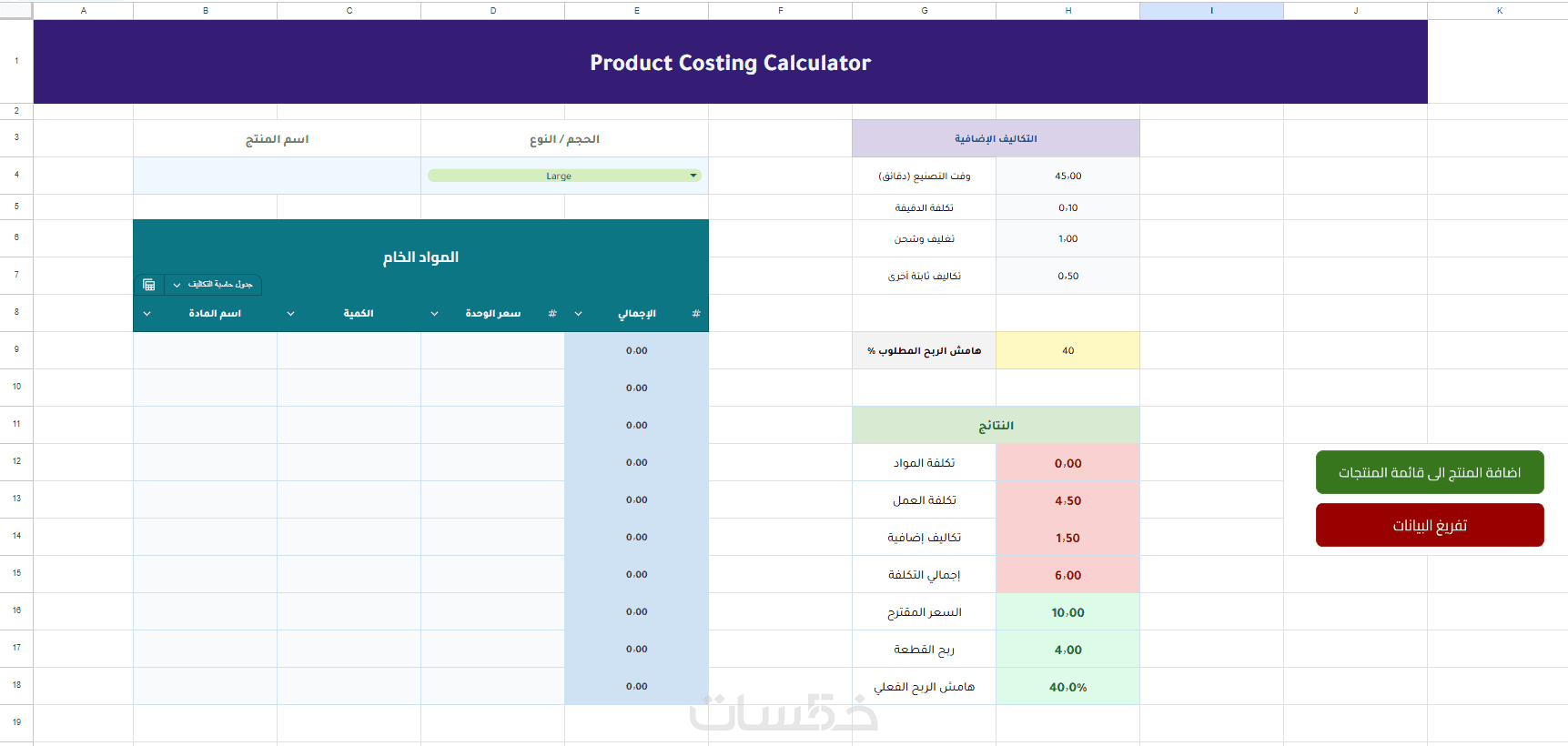Open الكمية column dropdown arrow
The image size is (1568, 746).
tap(291, 314)
